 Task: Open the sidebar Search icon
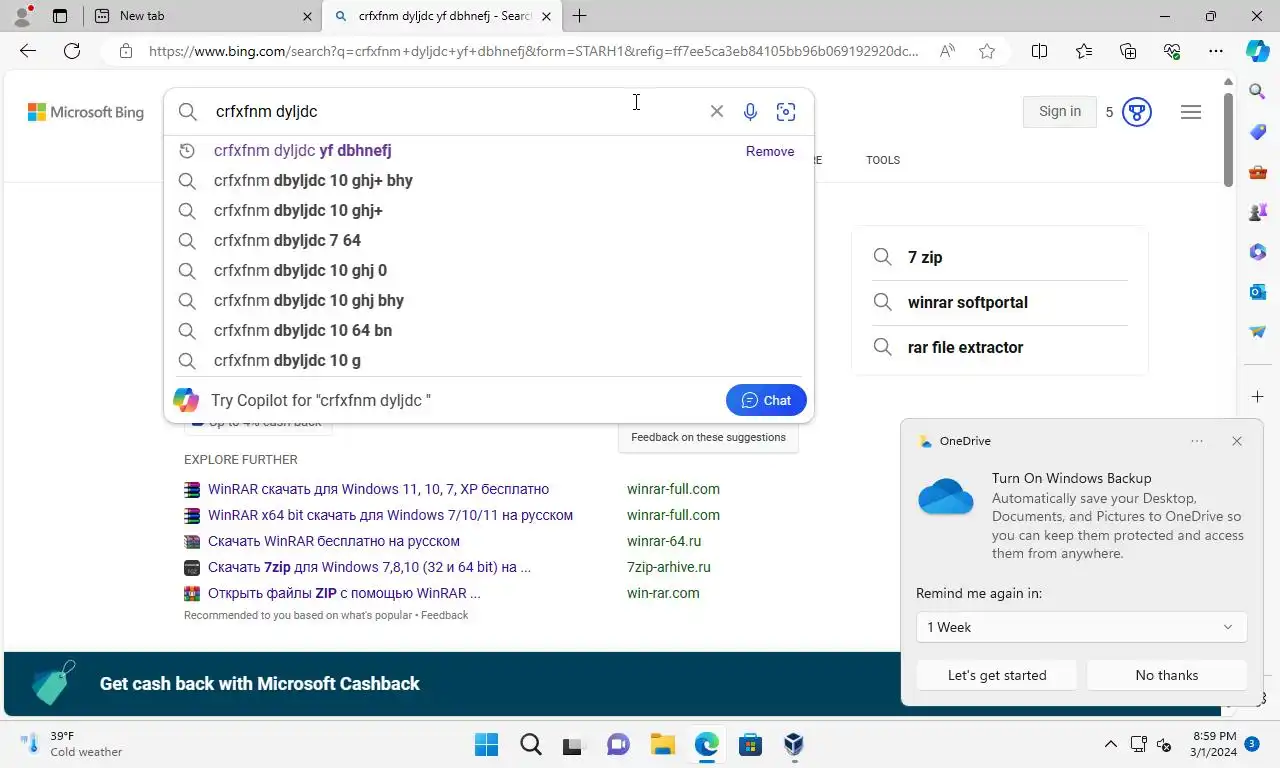click(x=1258, y=92)
